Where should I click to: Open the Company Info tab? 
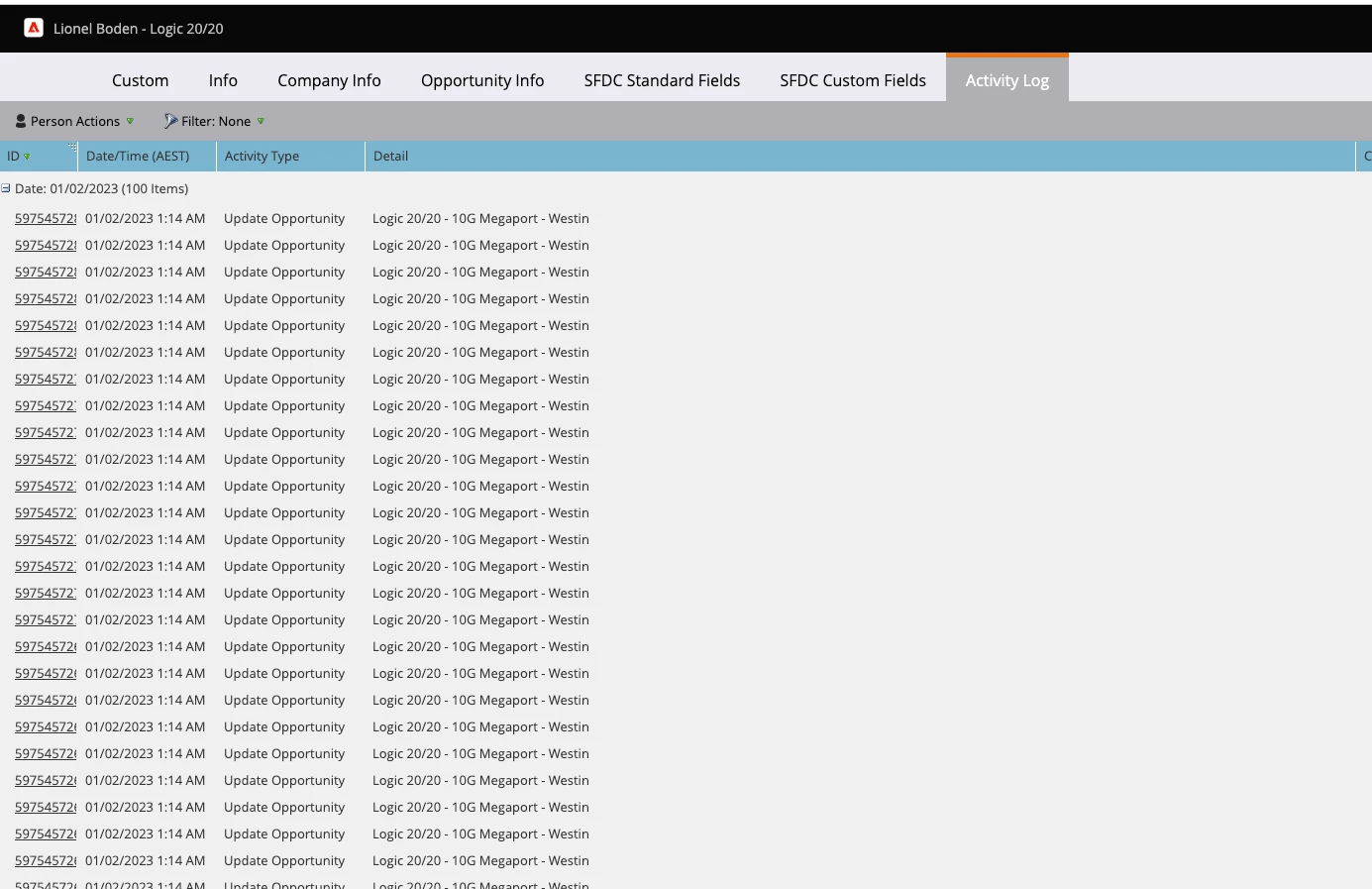[329, 80]
